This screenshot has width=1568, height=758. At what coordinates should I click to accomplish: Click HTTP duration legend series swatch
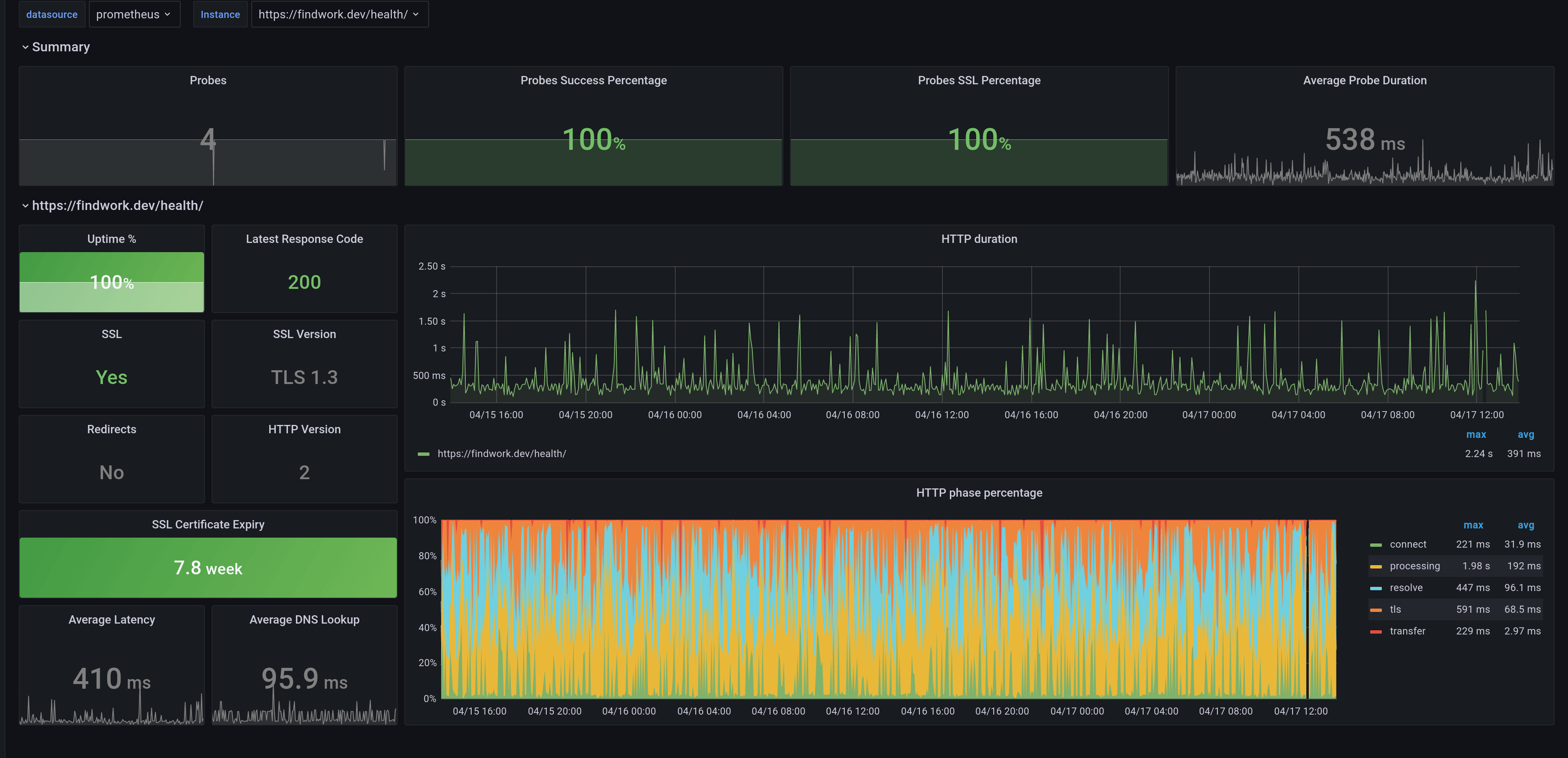(424, 454)
